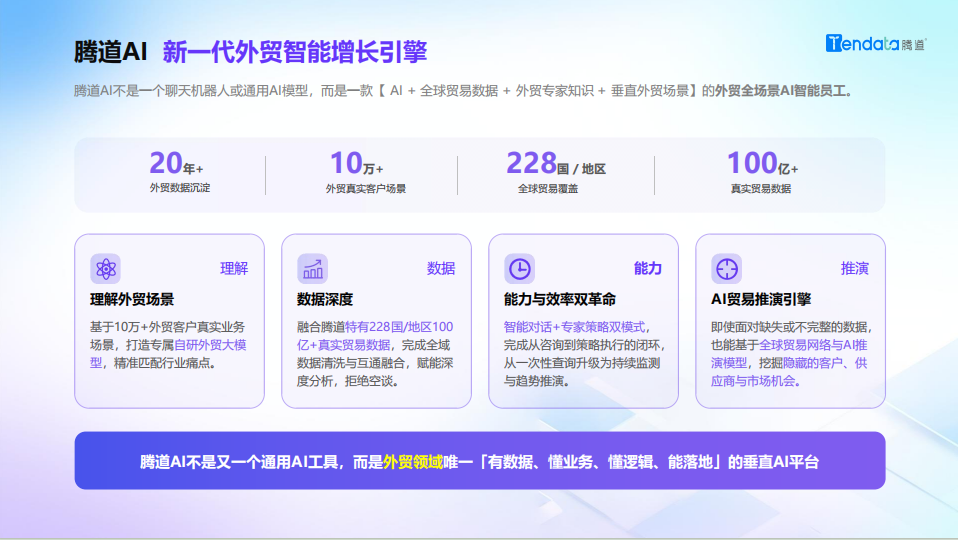Click the 腾道AI title text

point(111,52)
